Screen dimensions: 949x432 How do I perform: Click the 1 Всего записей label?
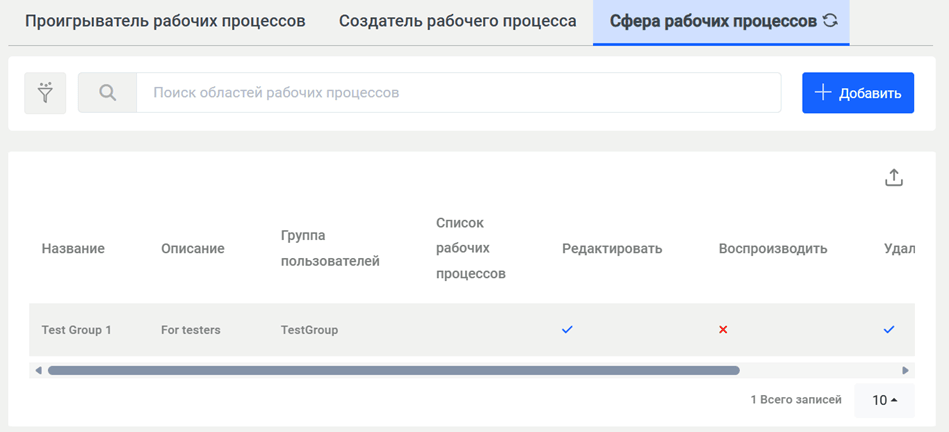[x=796, y=400]
